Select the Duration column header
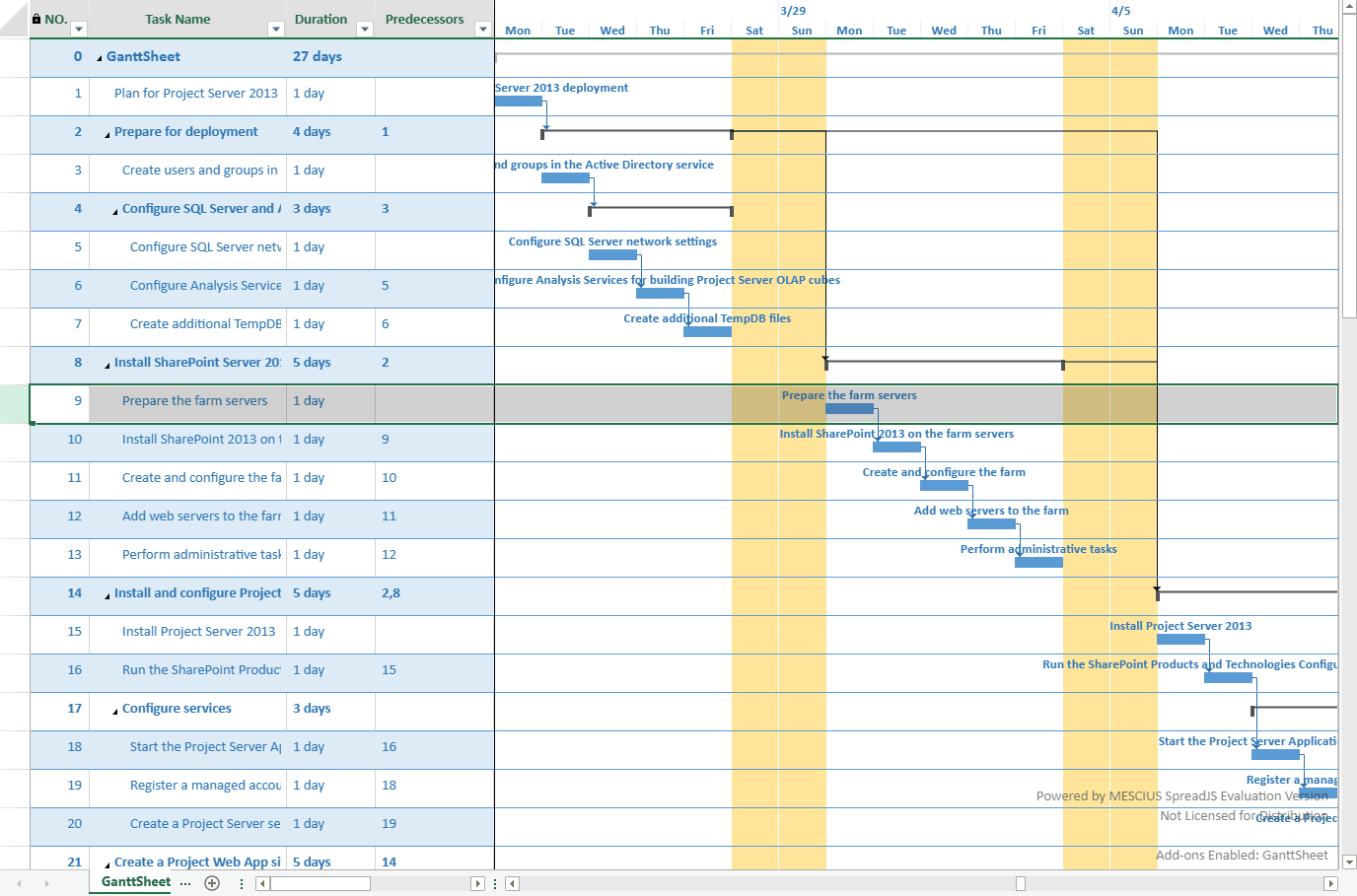 click(x=330, y=20)
